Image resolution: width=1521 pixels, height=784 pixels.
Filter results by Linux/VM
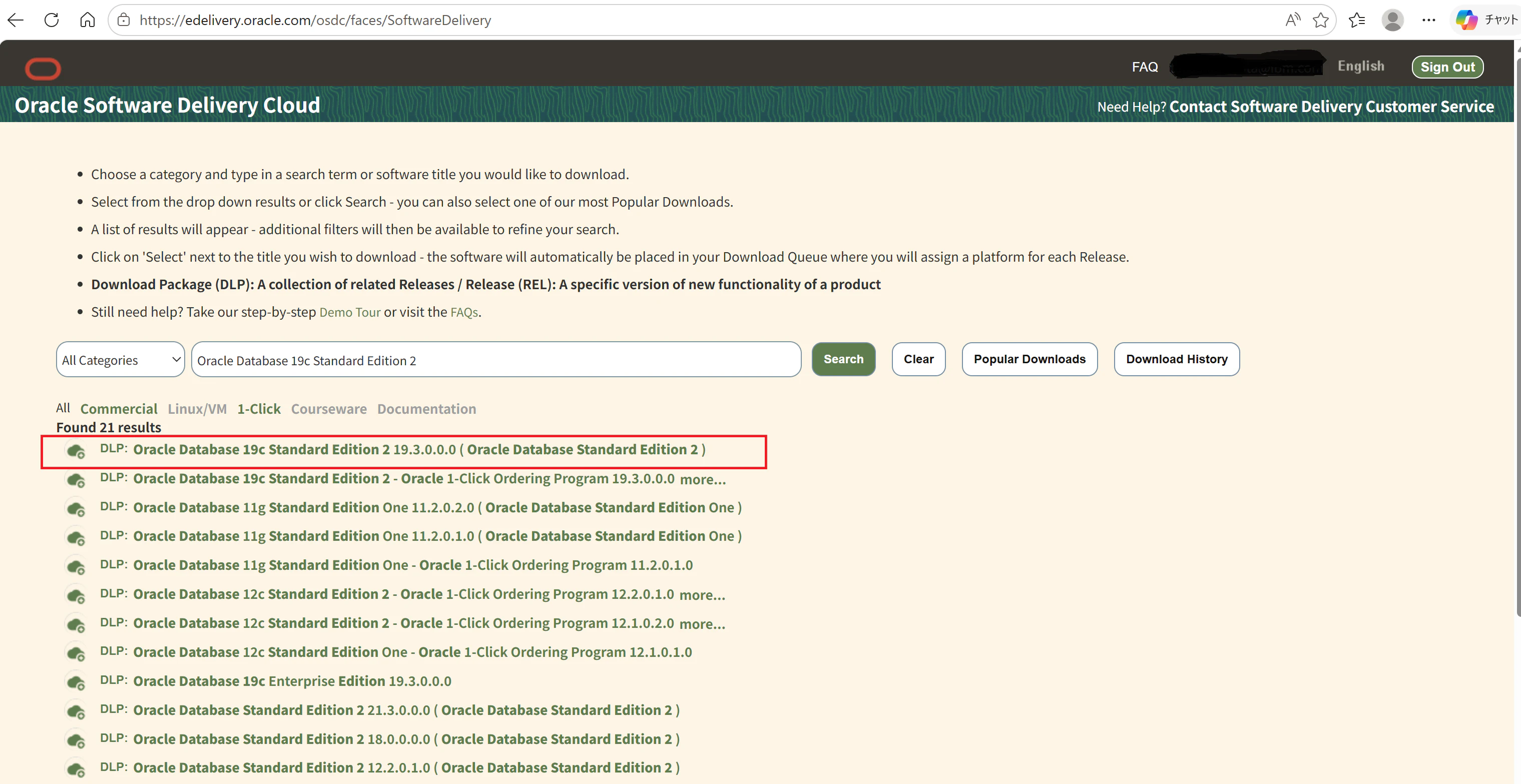197,409
